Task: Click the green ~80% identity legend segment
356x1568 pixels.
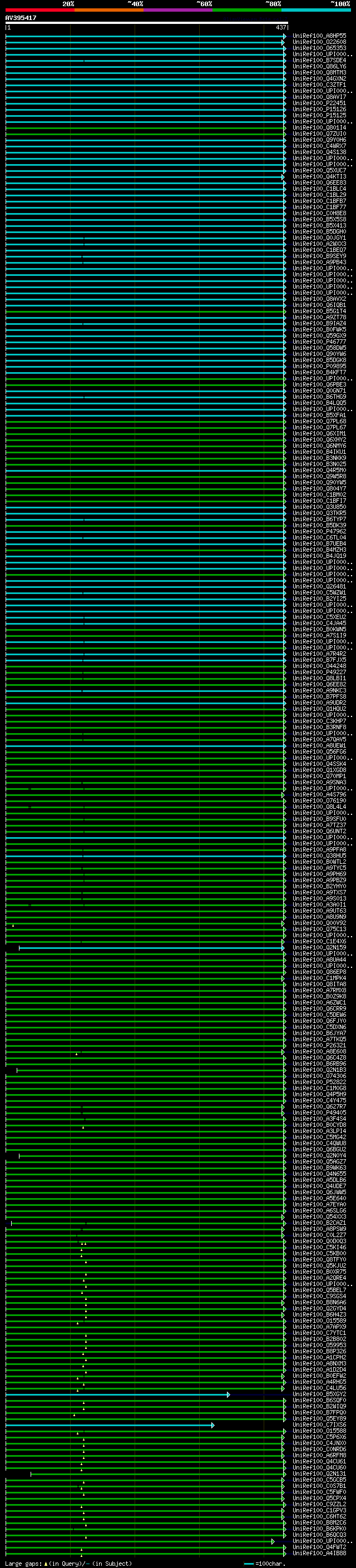Action: coord(247,10)
